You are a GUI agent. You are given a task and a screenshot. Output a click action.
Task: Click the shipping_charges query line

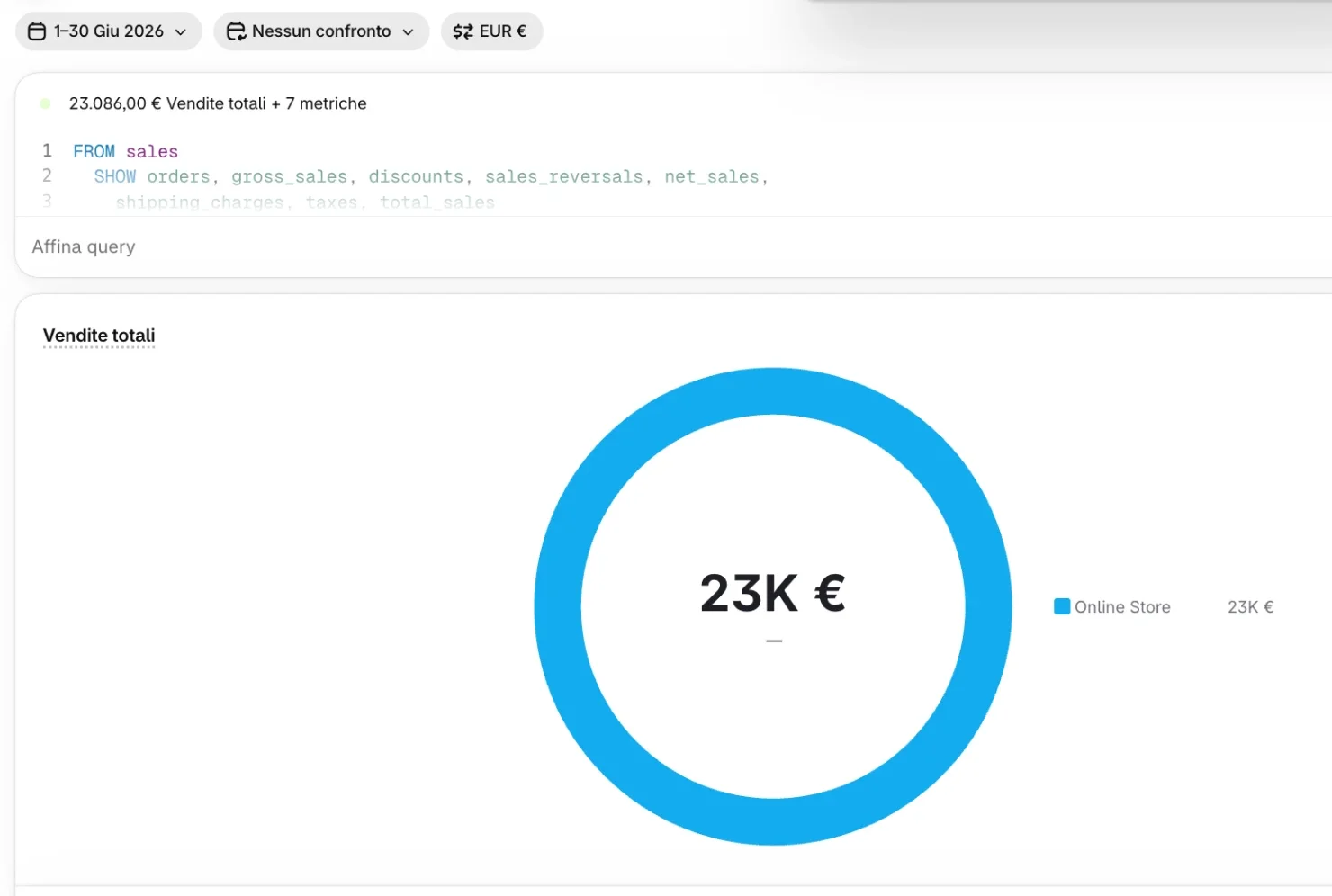(305, 202)
